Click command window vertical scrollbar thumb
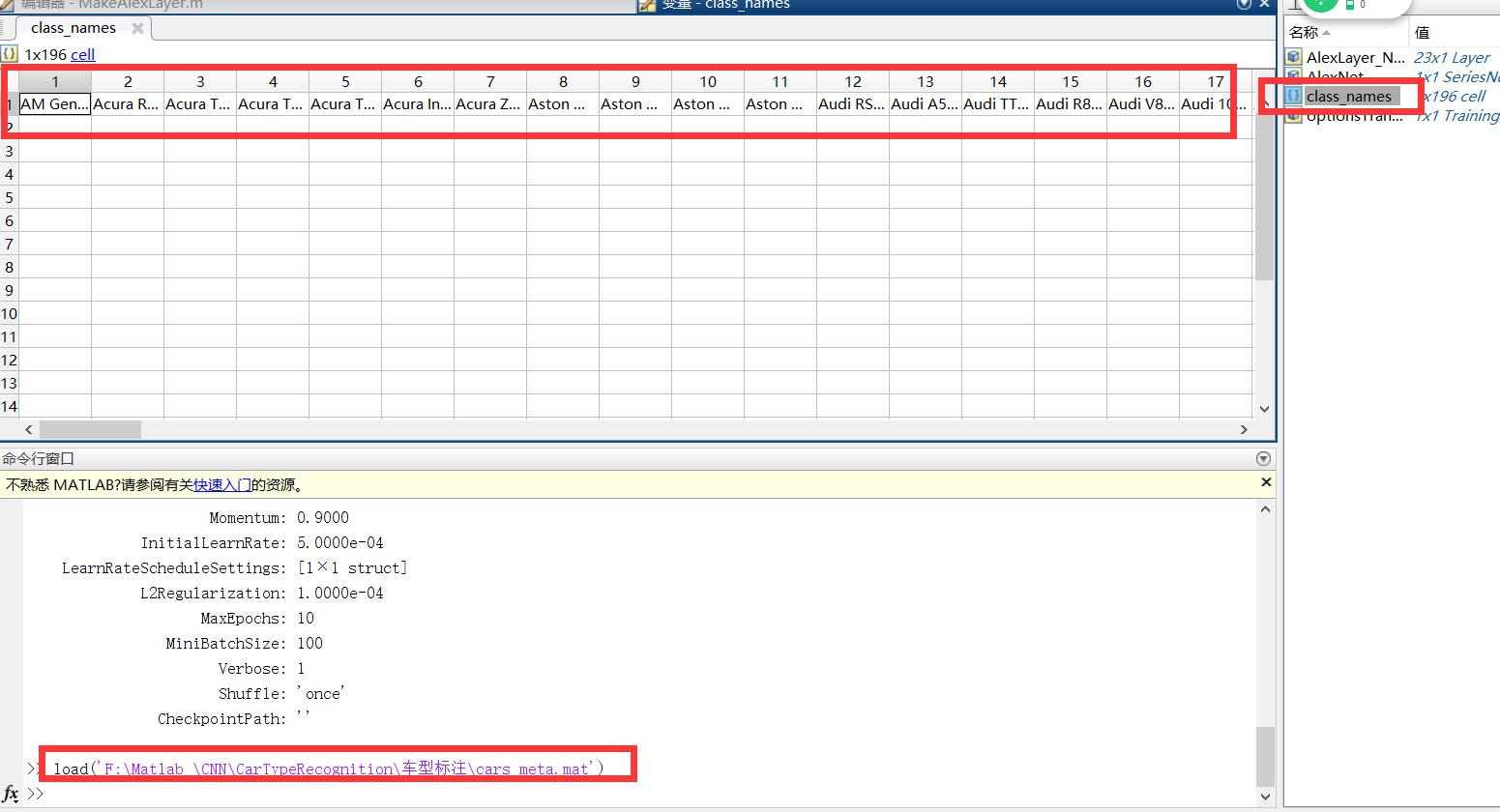 (1265, 757)
